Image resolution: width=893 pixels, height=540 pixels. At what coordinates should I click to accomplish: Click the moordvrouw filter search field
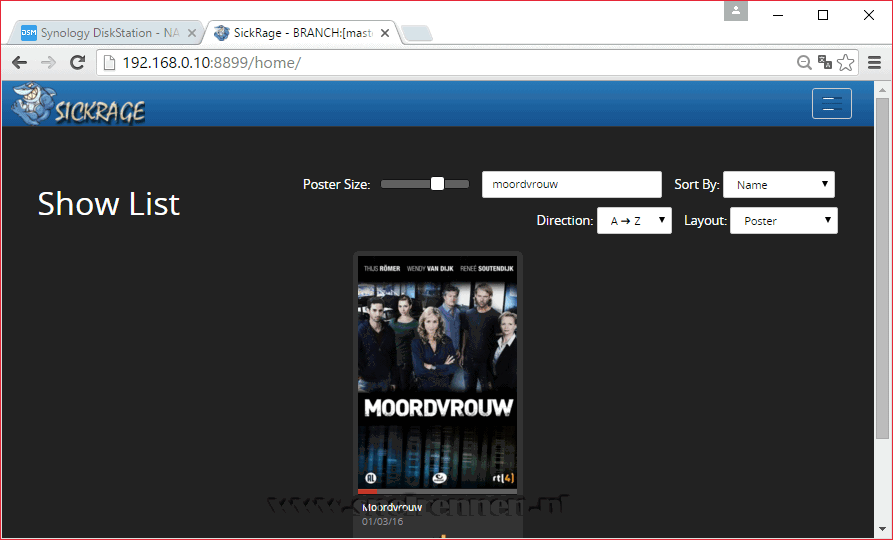click(x=572, y=185)
